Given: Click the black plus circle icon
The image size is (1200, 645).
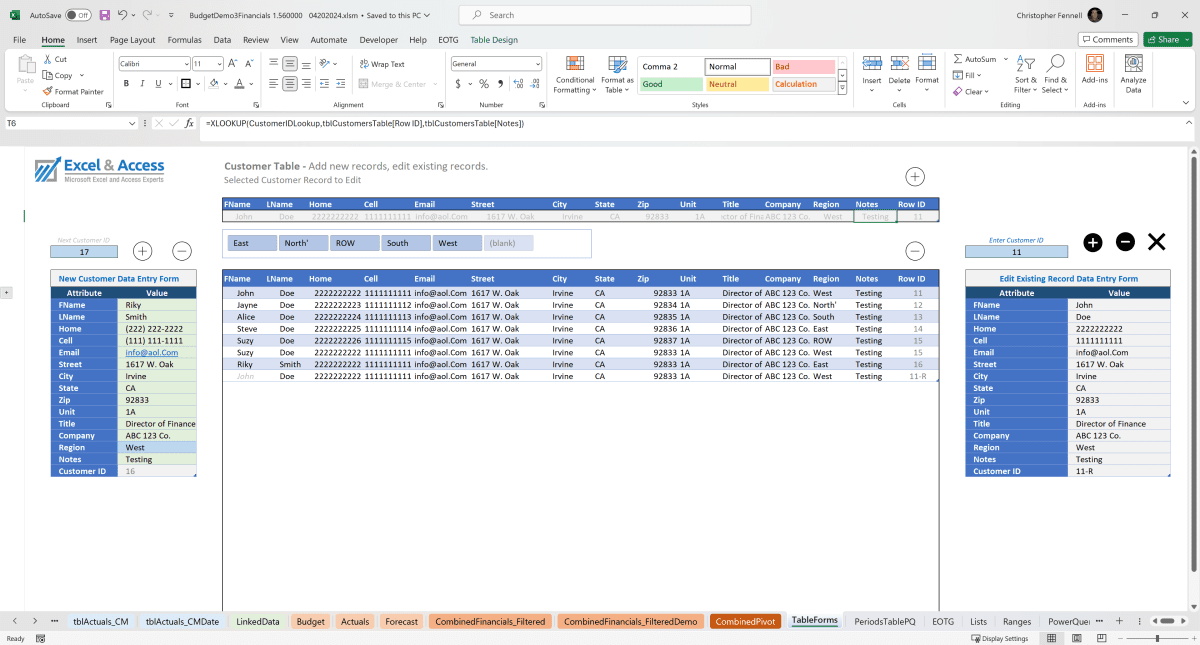Looking at the screenshot, I should (1093, 242).
